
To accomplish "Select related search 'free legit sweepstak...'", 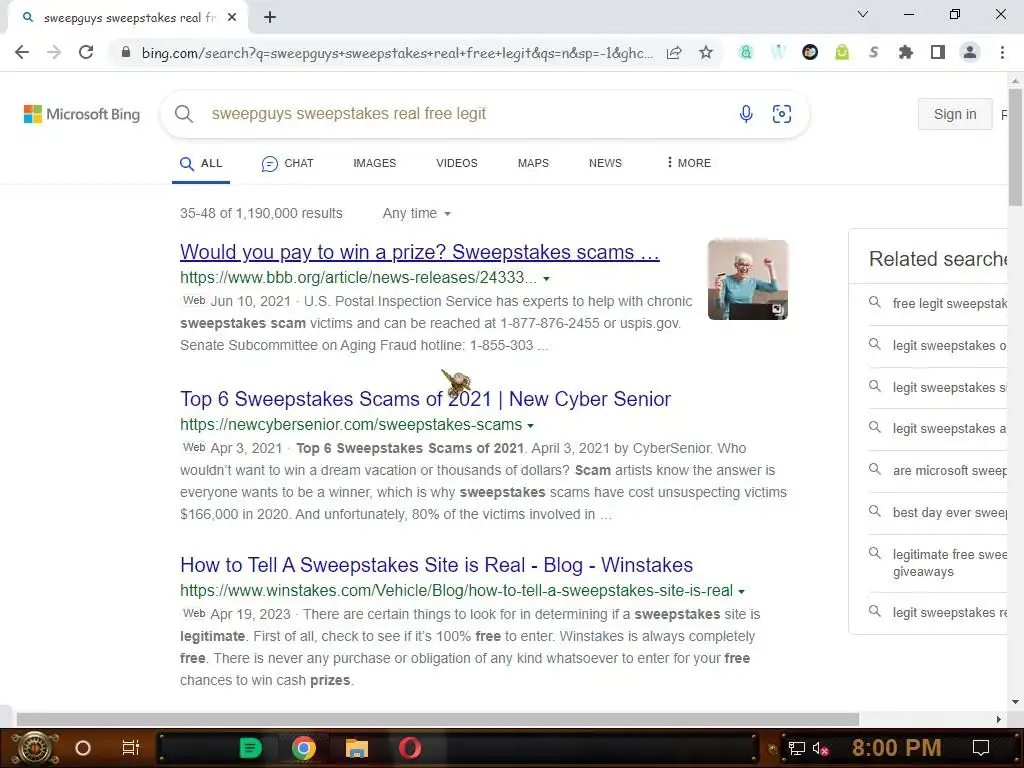I will (938, 303).
